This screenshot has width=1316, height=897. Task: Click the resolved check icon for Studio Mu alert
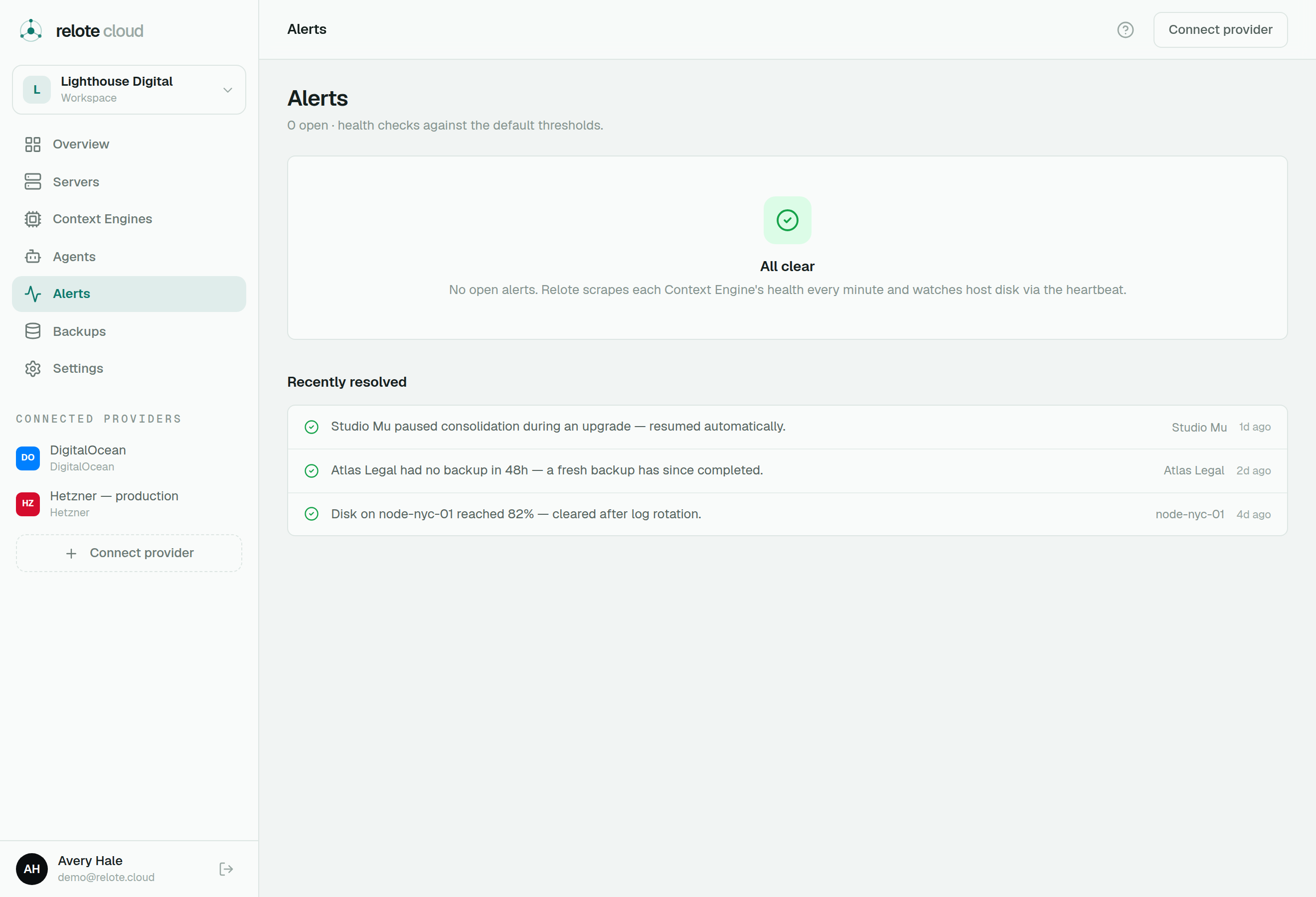coord(312,427)
